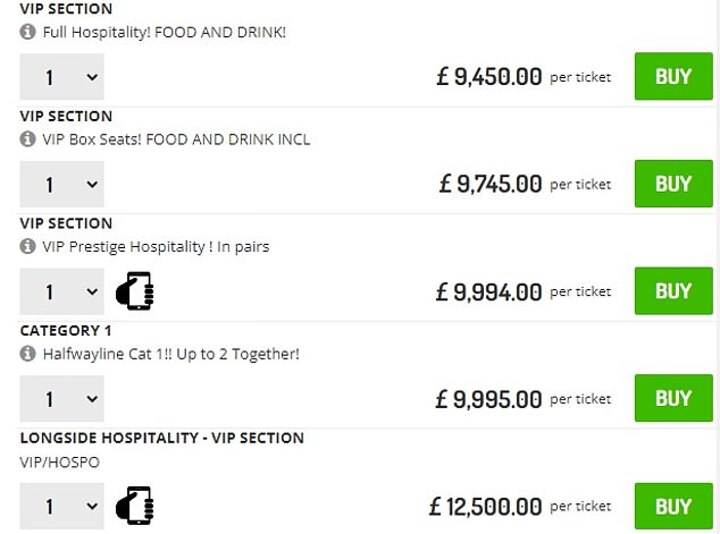Image resolution: width=720 pixels, height=534 pixels.
Task: Click info icon beside VIP Prestige Hospitality
Action: [x=28, y=246]
